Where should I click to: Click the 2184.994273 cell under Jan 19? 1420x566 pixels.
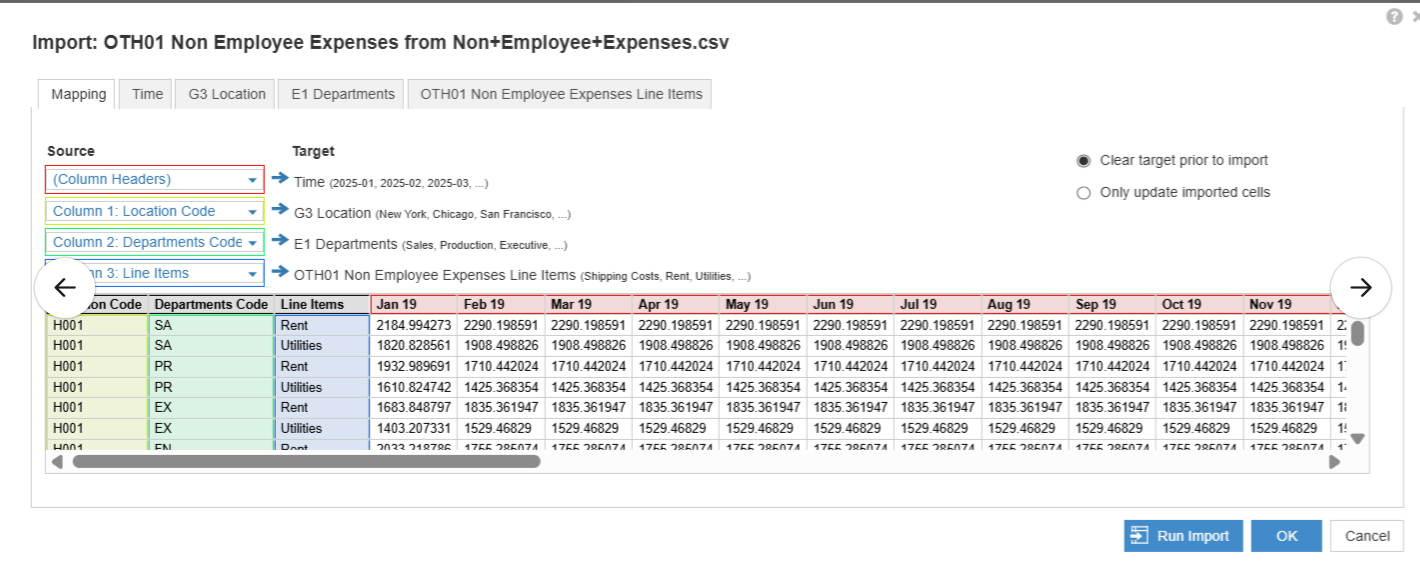(414, 325)
